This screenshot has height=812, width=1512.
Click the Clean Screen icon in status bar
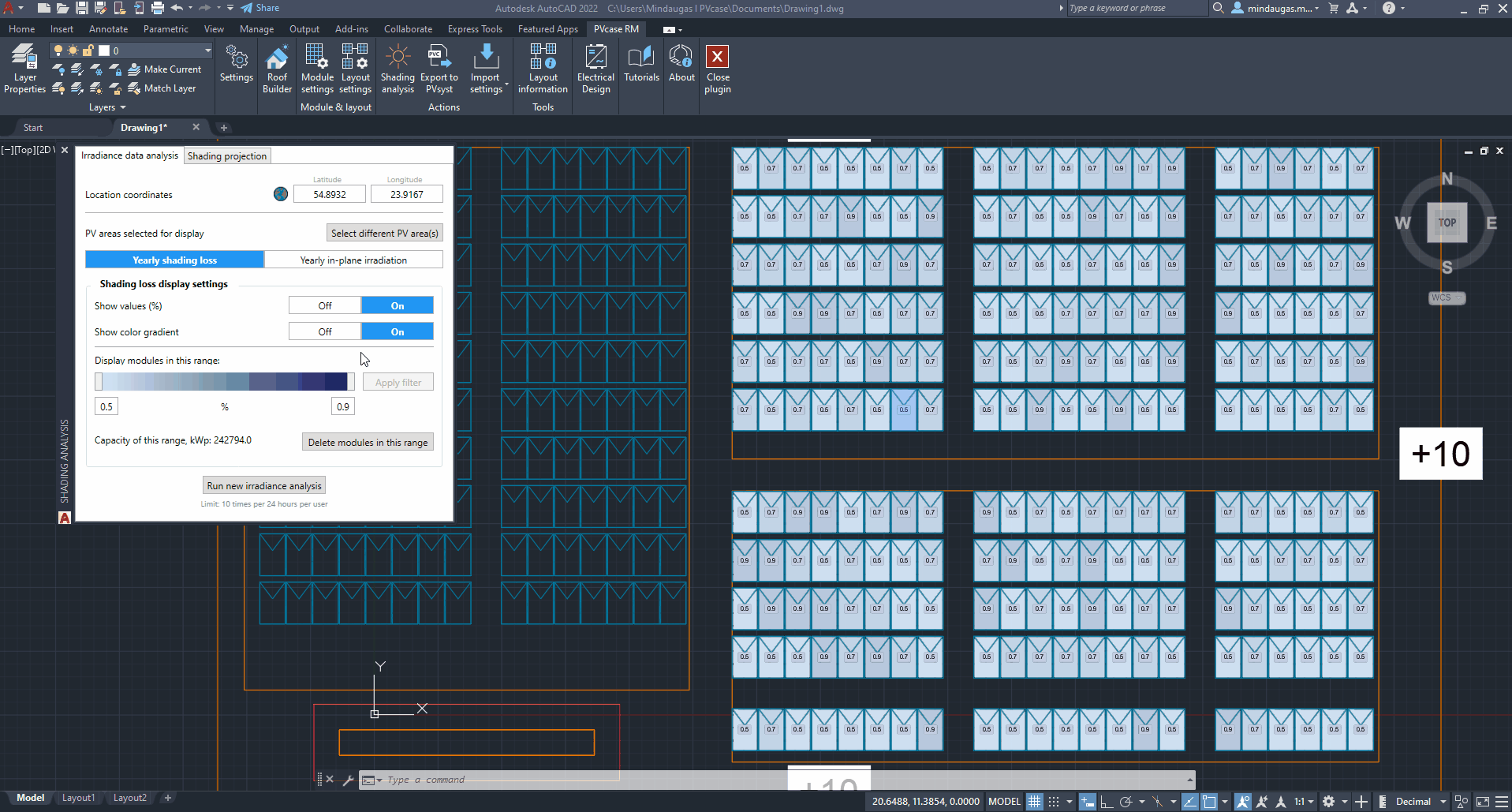point(1482,802)
